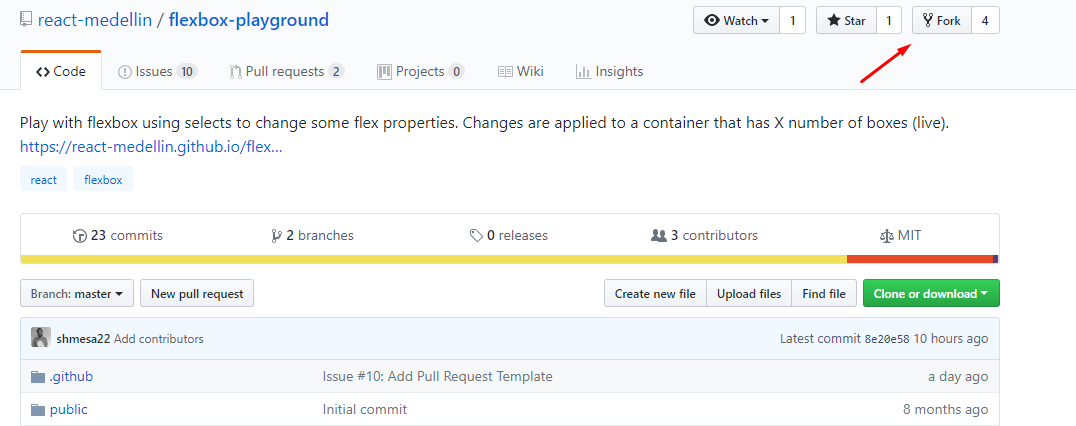Open the Initial commit message for public
Screen dimensions: 1076x426
coord(364,410)
